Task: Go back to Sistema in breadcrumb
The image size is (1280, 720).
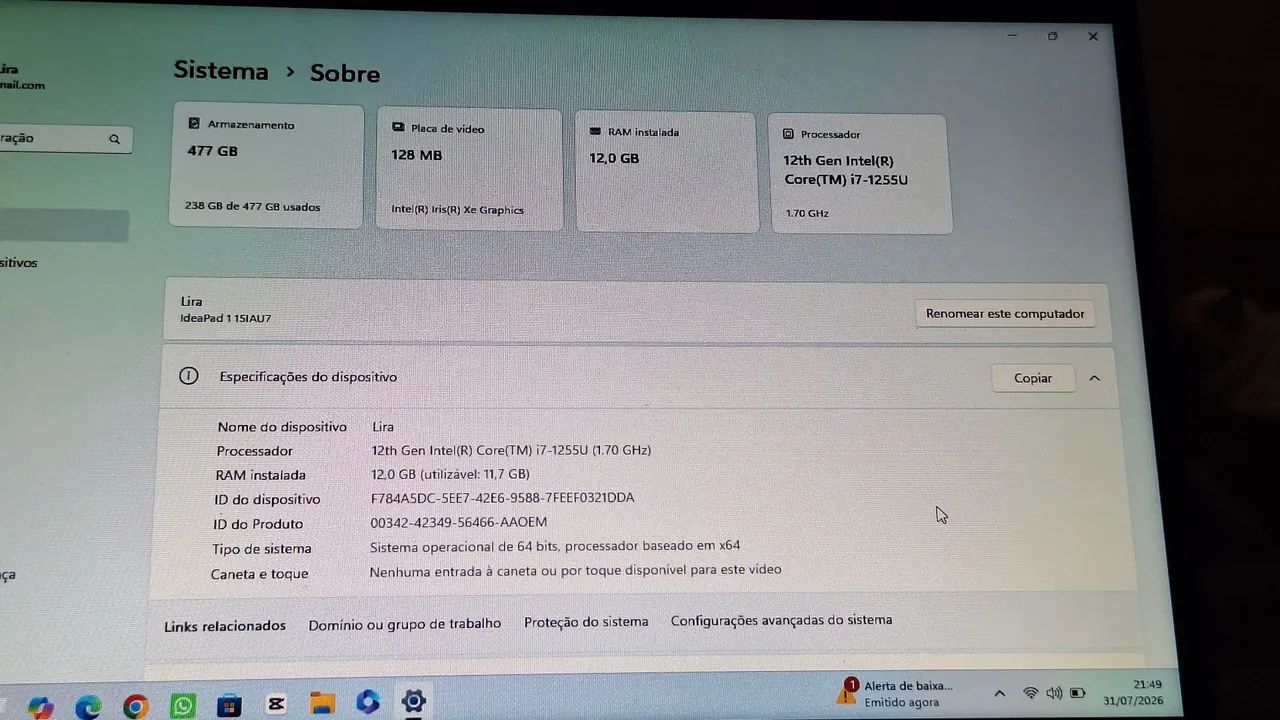Action: click(221, 71)
